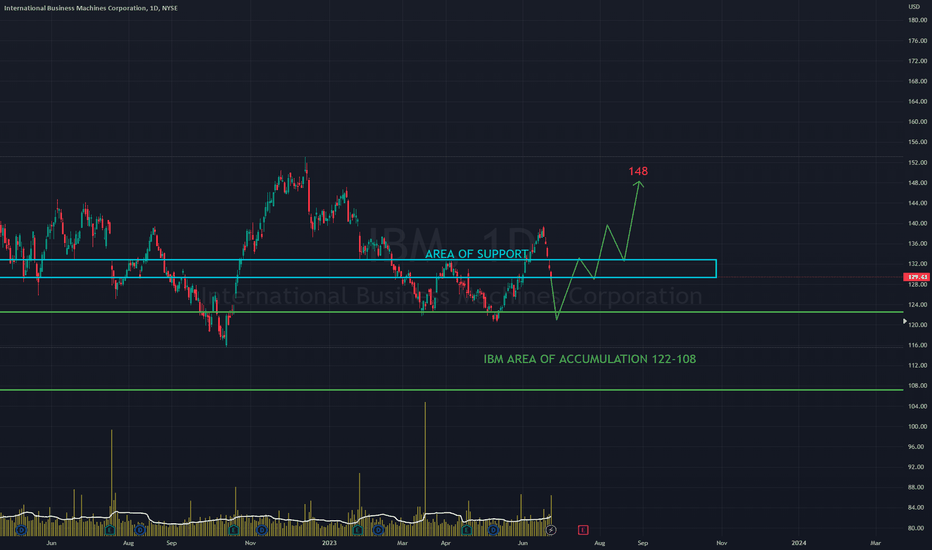This screenshot has width=932, height=550.
Task: Click the 152.00 price axis label
Action: [x=918, y=162]
